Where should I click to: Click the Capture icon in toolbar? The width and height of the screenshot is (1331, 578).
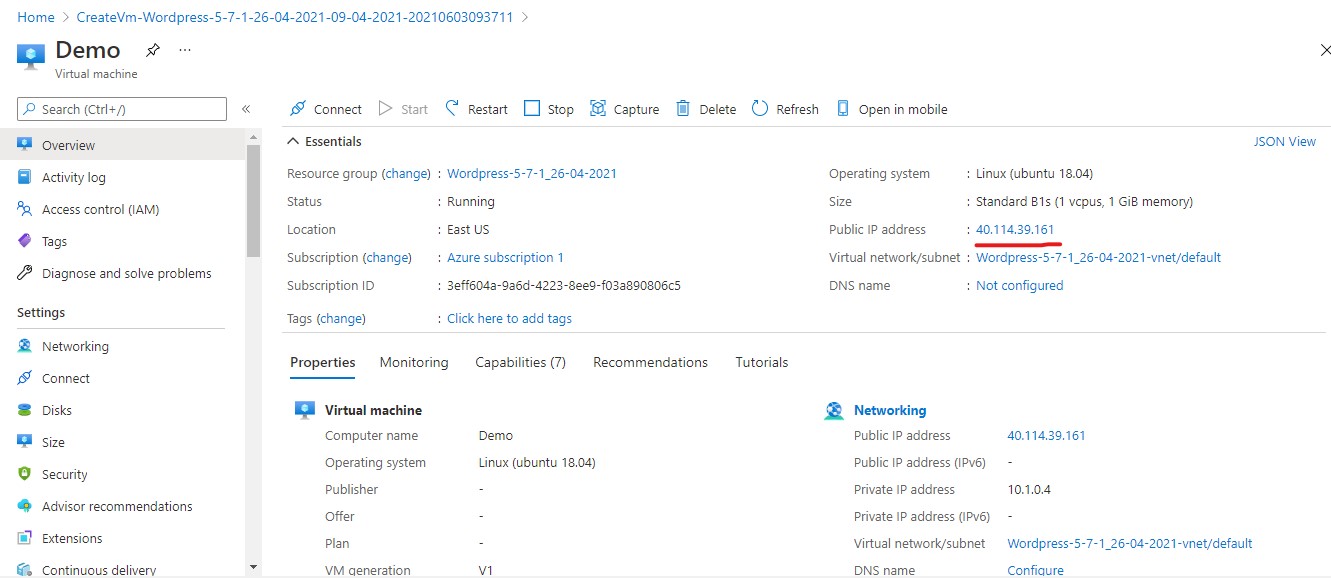pyautogui.click(x=598, y=109)
